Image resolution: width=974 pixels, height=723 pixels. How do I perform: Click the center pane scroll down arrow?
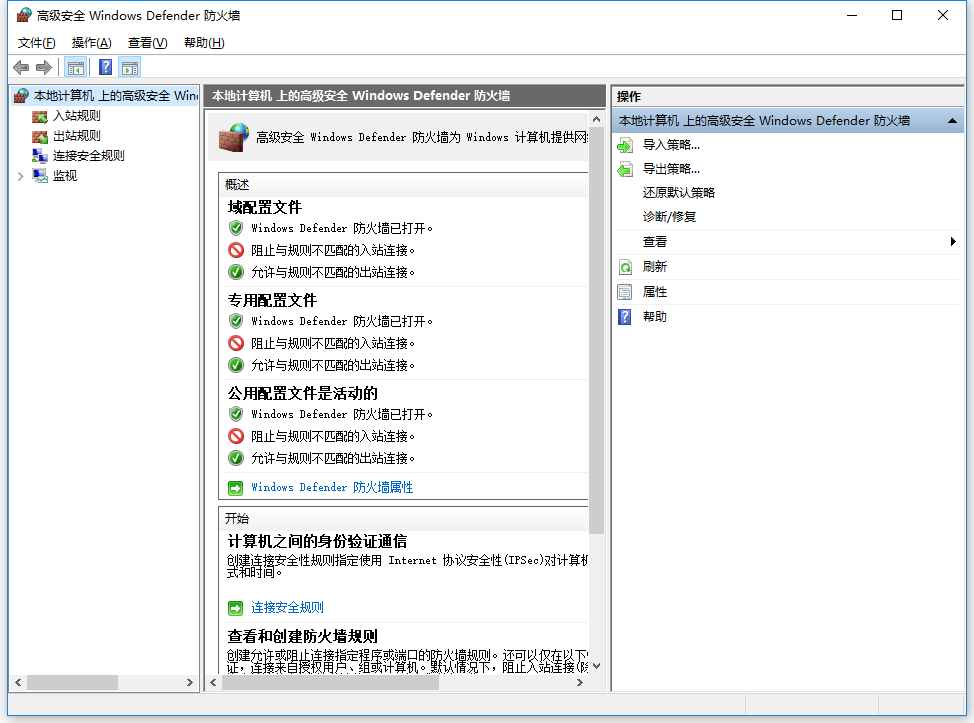(596, 666)
